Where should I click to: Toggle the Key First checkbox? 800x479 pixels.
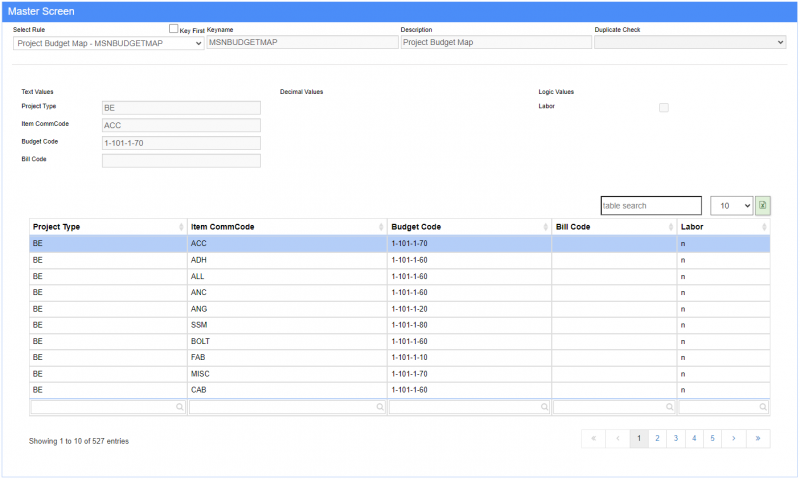[x=174, y=30]
